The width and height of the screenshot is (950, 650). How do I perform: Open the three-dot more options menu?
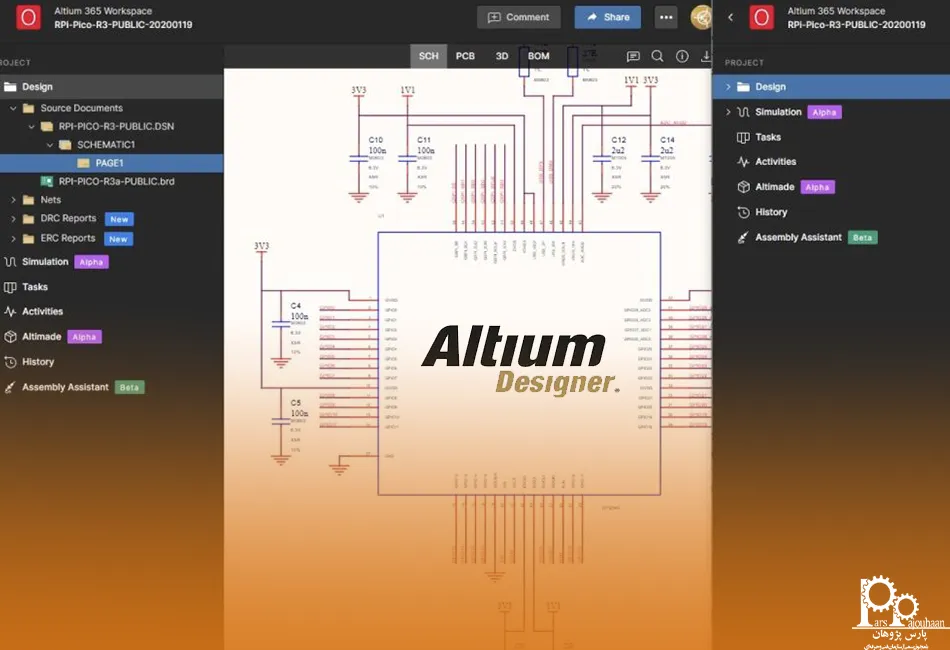pyautogui.click(x=666, y=17)
